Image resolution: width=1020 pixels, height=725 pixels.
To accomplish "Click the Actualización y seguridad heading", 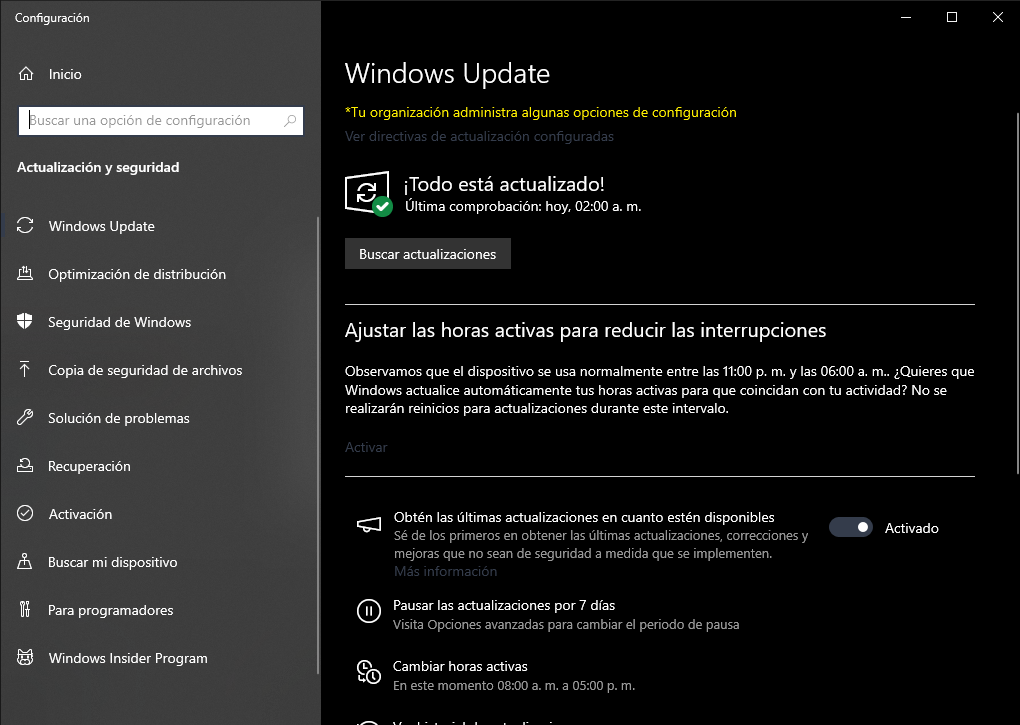I will [98, 167].
